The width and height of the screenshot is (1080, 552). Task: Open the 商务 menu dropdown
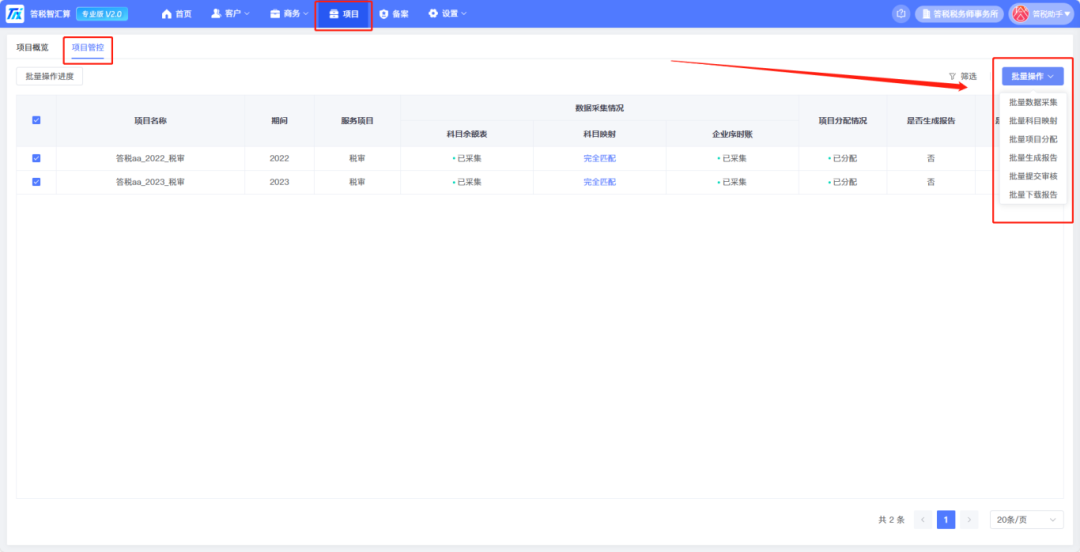[x=289, y=14]
